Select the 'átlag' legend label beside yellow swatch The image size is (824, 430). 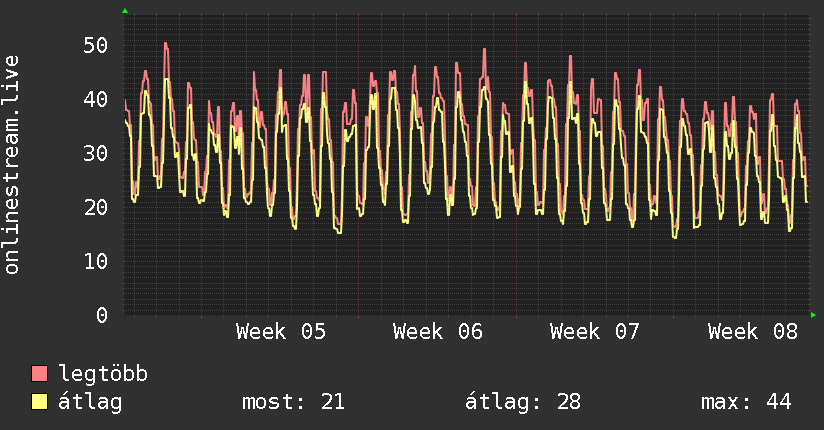pyautogui.click(x=90, y=402)
